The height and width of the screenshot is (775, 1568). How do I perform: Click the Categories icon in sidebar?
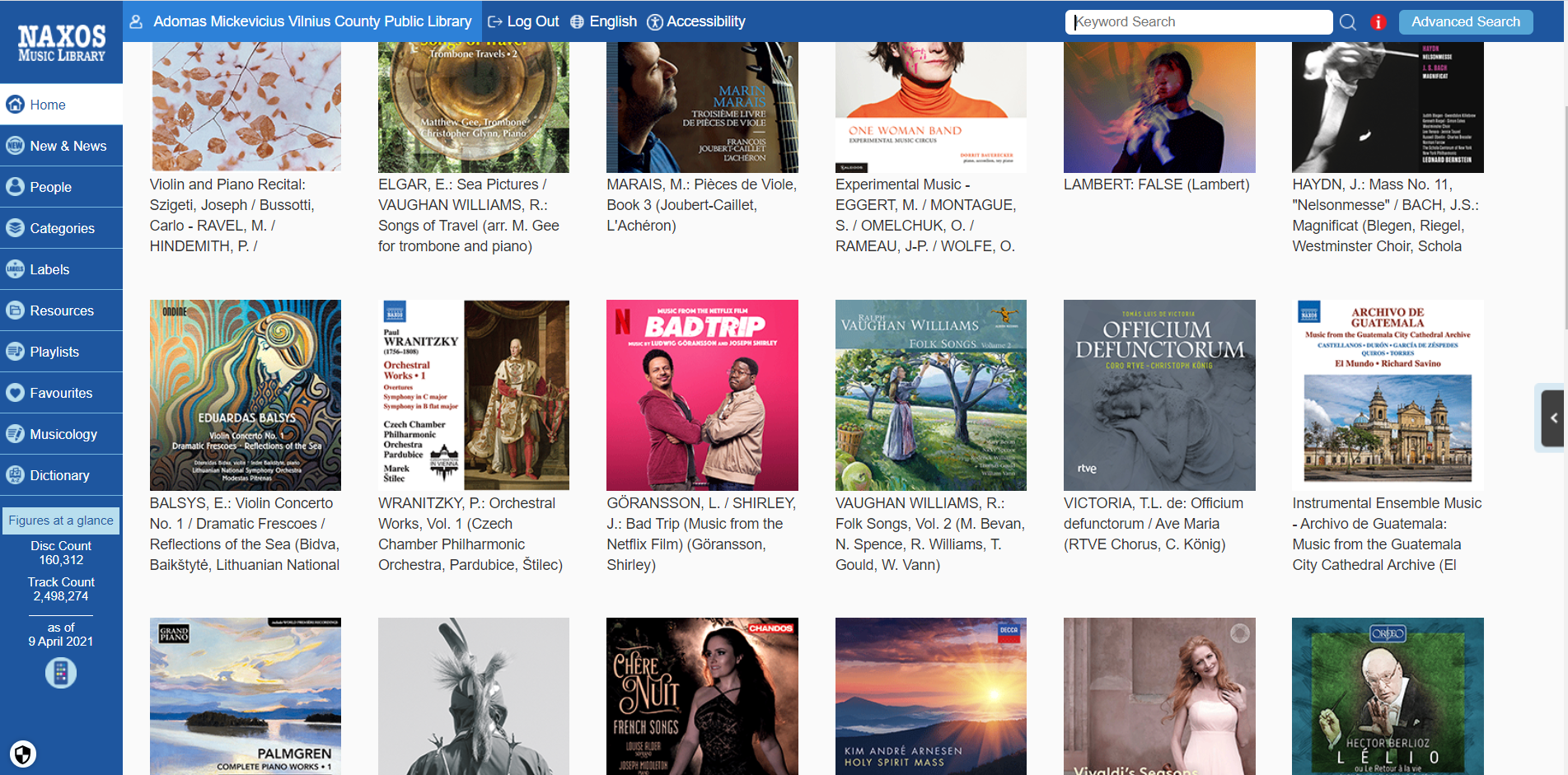click(15, 228)
